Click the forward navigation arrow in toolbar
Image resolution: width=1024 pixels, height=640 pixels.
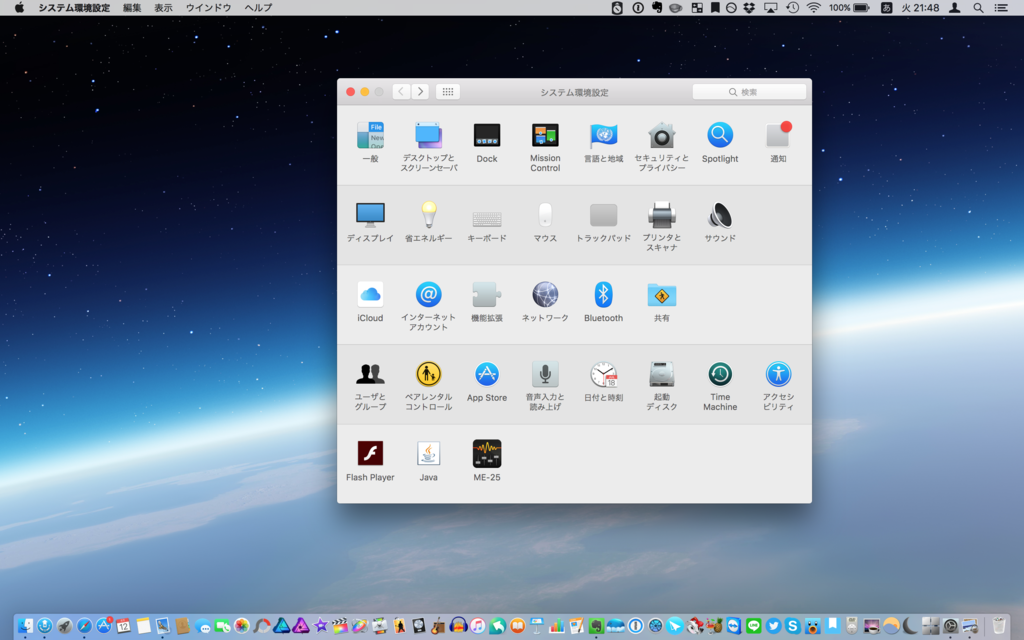point(420,91)
